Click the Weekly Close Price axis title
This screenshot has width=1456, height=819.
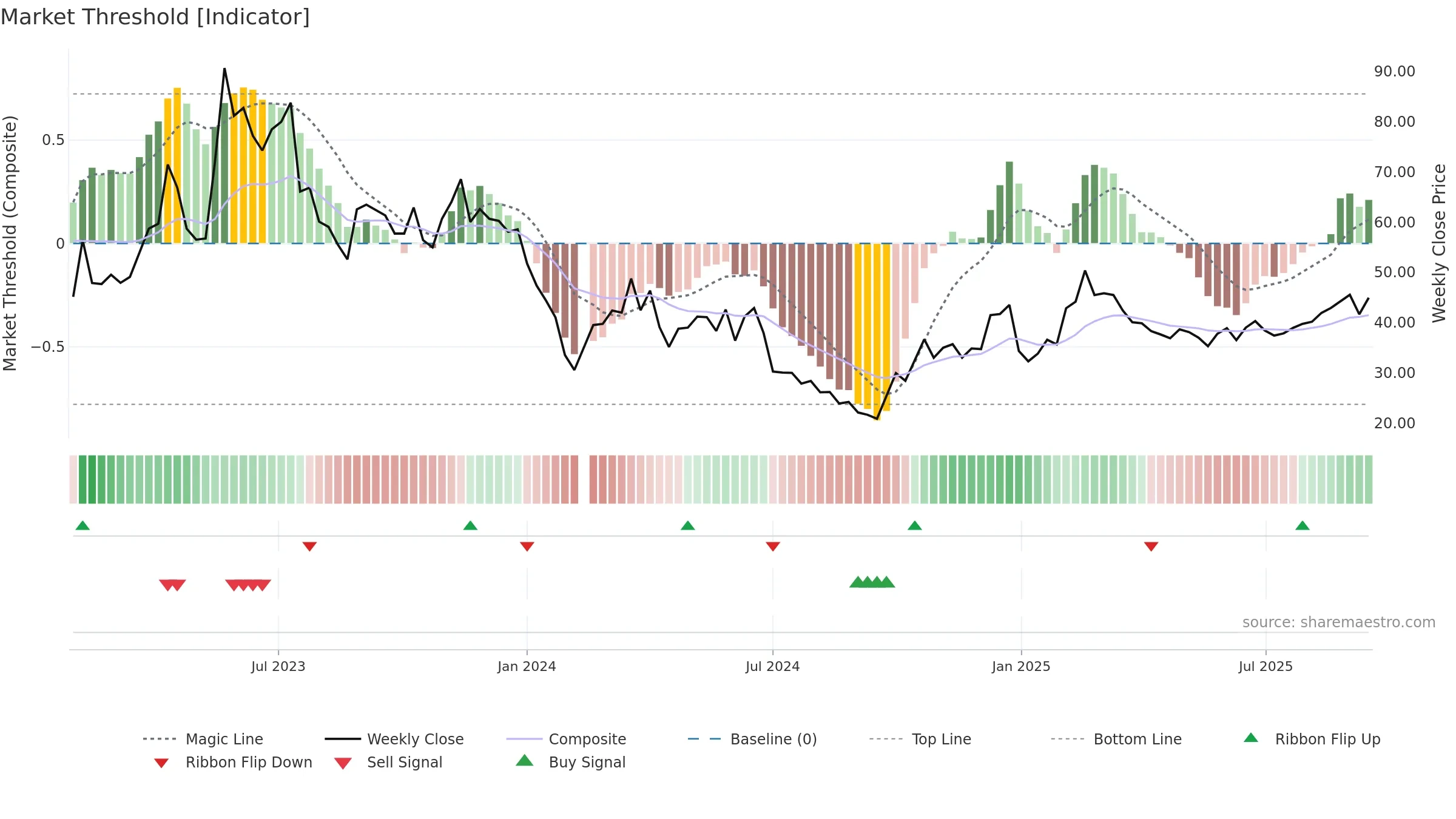click(1439, 243)
